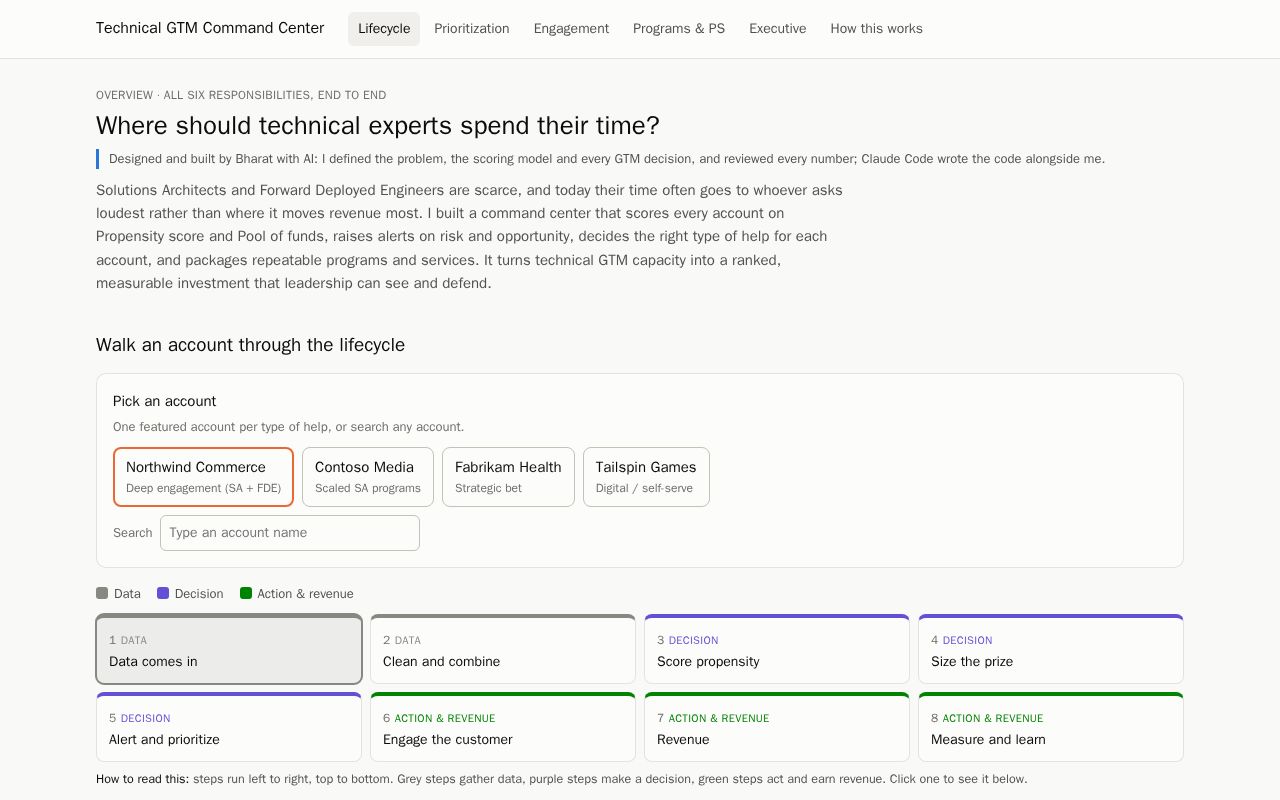Click the 'Walk an account through the lifecycle' heading
The image size is (1280, 800).
tap(250, 345)
